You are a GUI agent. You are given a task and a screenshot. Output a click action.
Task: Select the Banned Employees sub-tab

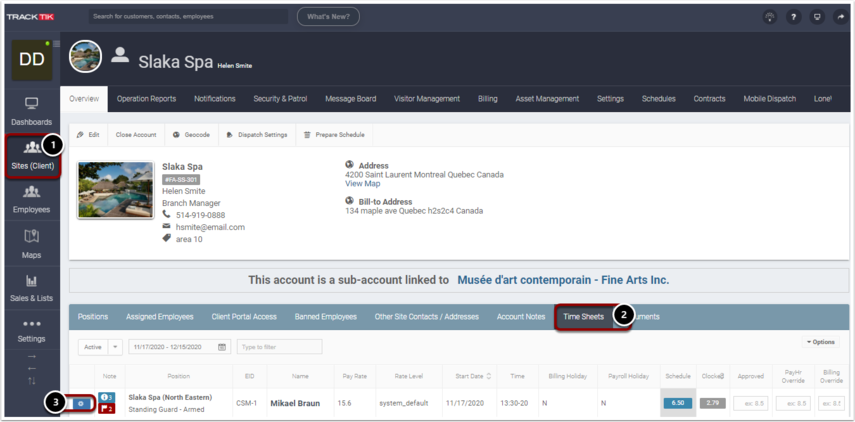pos(326,317)
